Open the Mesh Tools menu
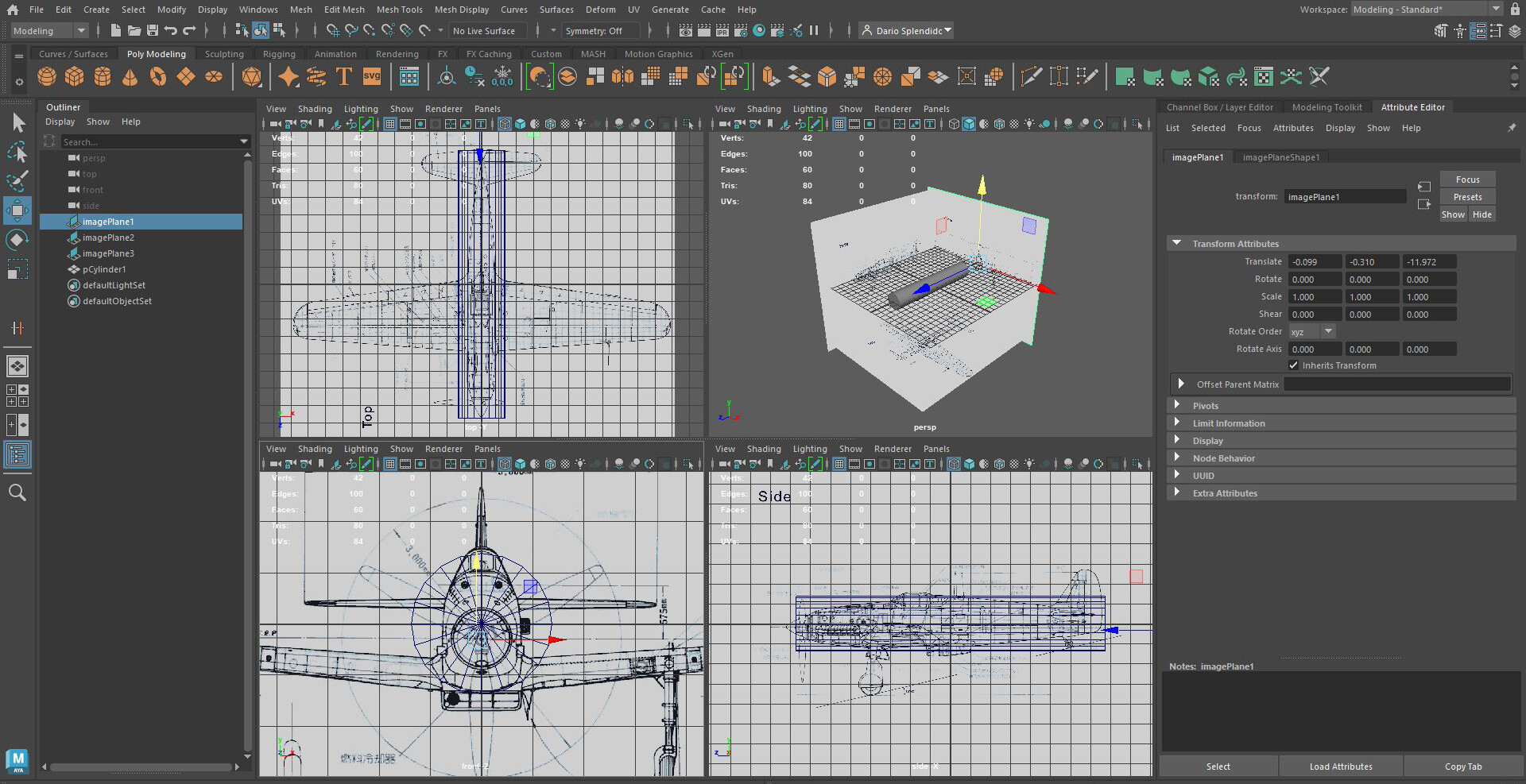 point(399,10)
